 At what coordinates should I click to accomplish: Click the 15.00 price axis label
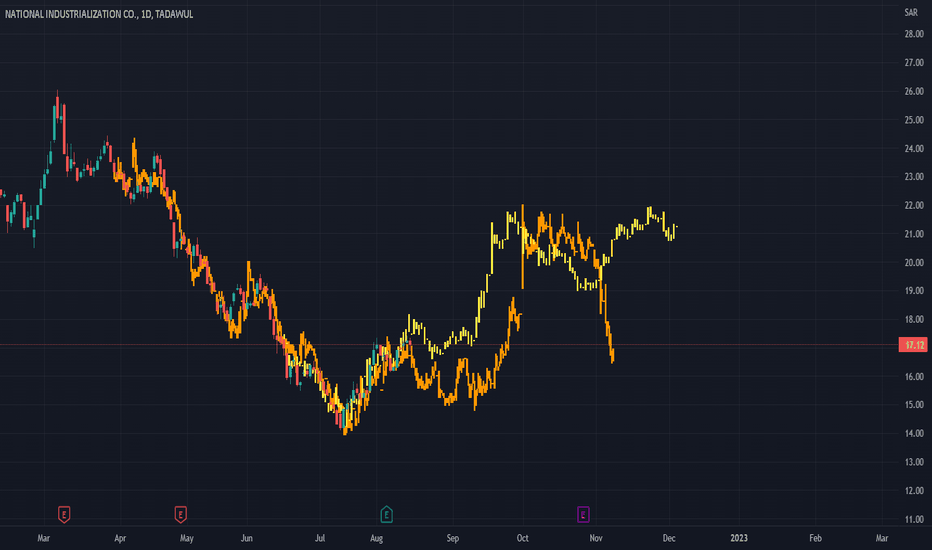tap(914, 405)
